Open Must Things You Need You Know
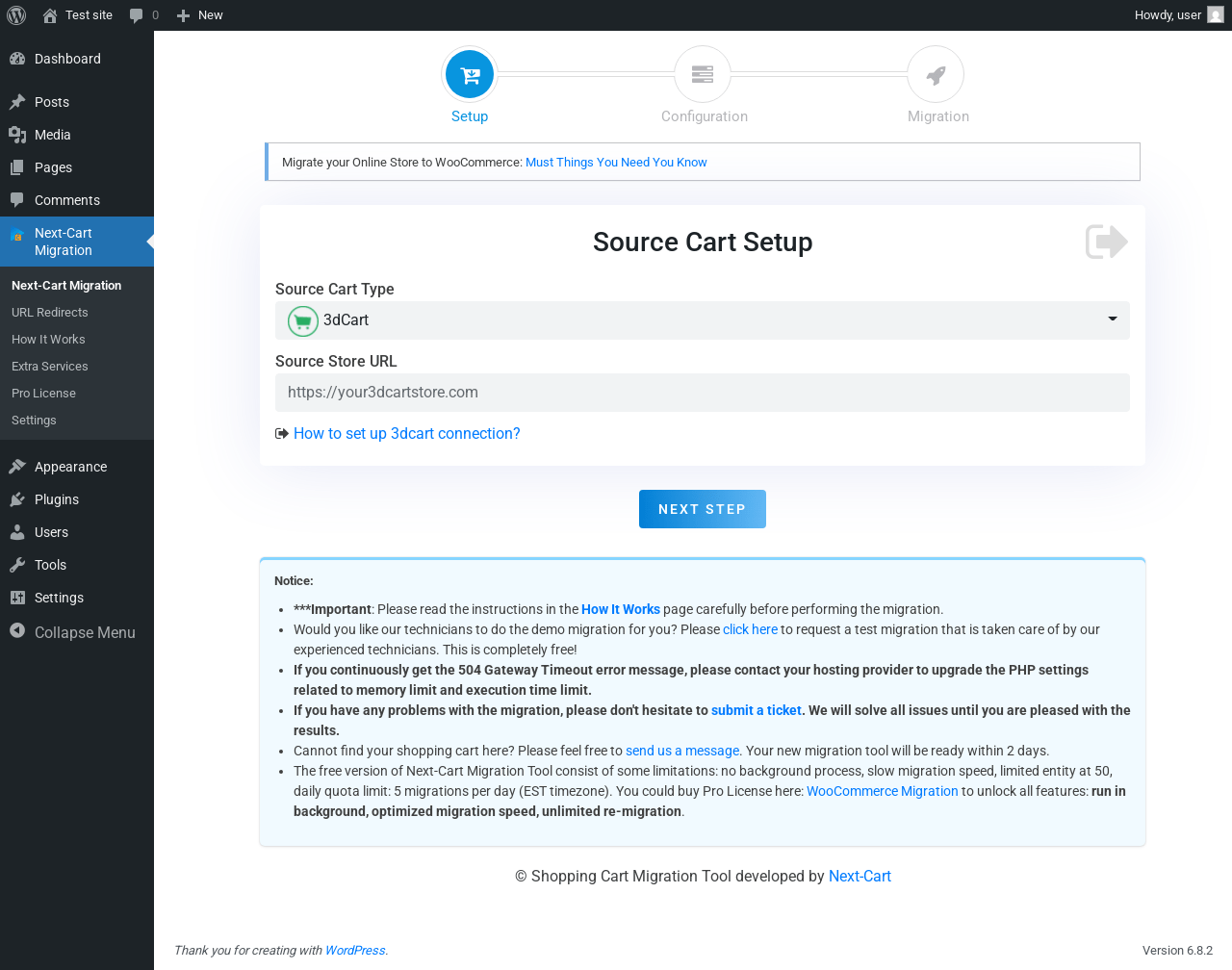1232x970 pixels. click(x=616, y=163)
